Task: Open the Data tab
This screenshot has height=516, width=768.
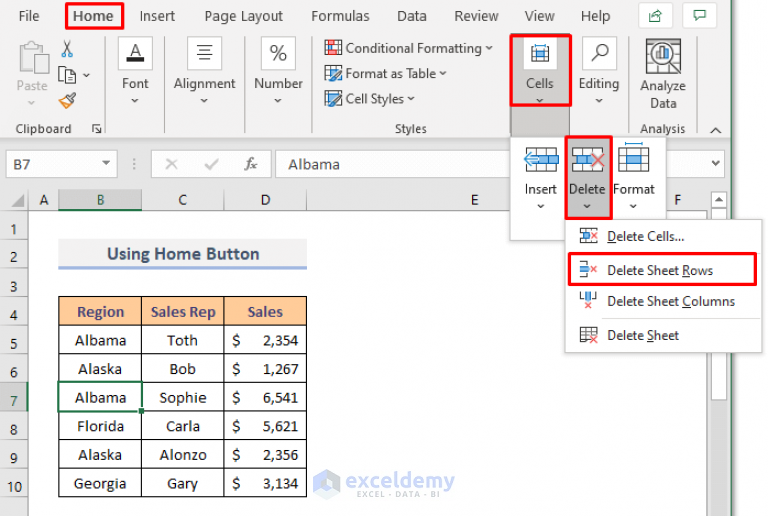Action: tap(411, 16)
